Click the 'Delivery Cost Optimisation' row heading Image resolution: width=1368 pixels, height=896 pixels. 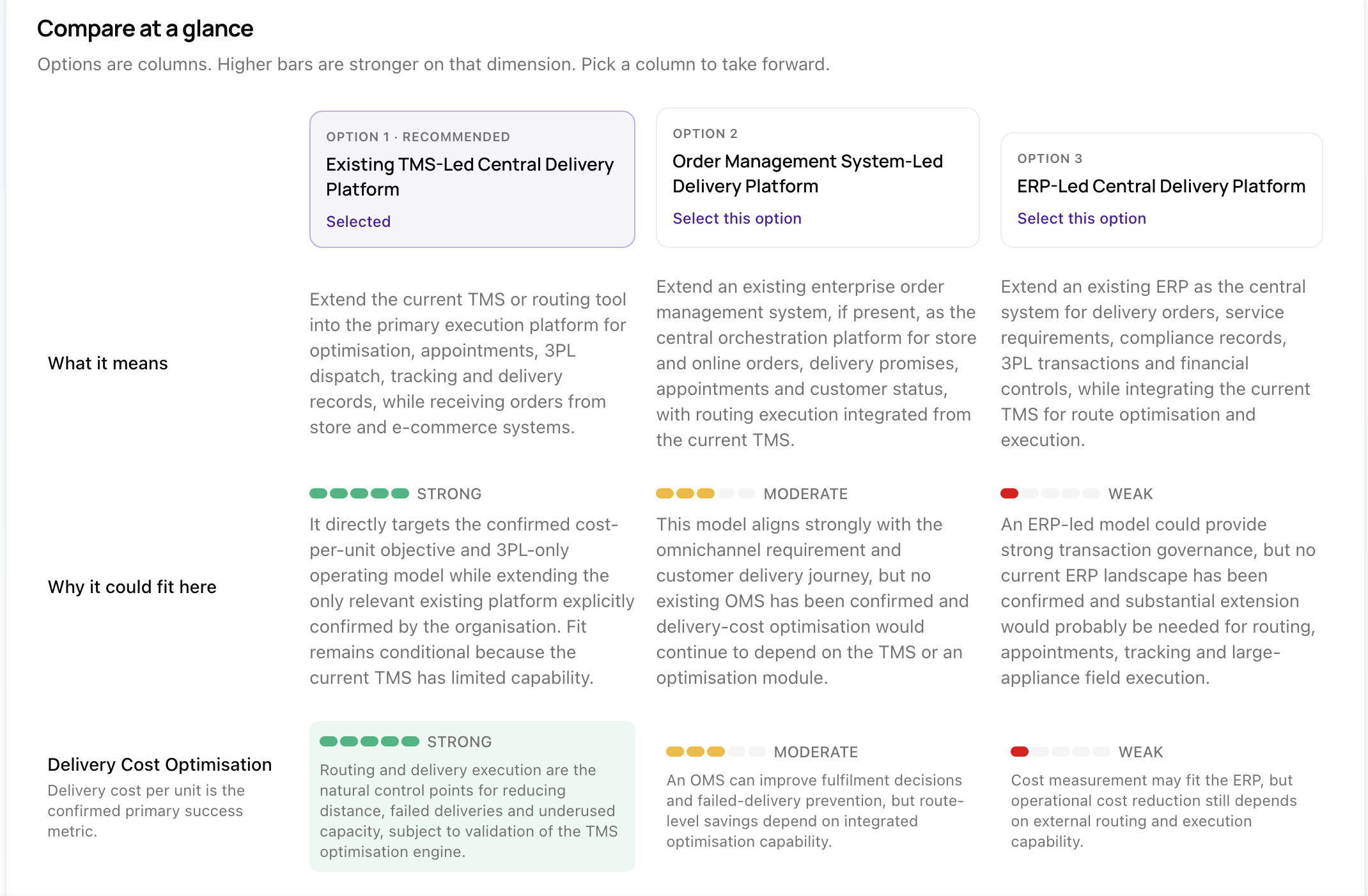click(159, 764)
